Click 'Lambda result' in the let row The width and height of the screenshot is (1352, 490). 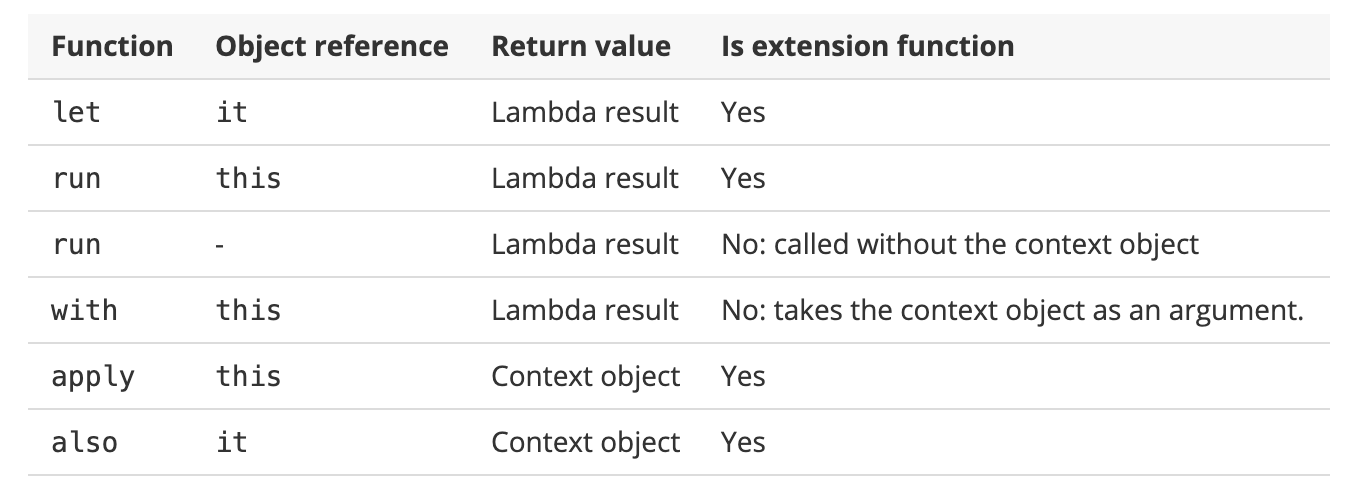585,112
